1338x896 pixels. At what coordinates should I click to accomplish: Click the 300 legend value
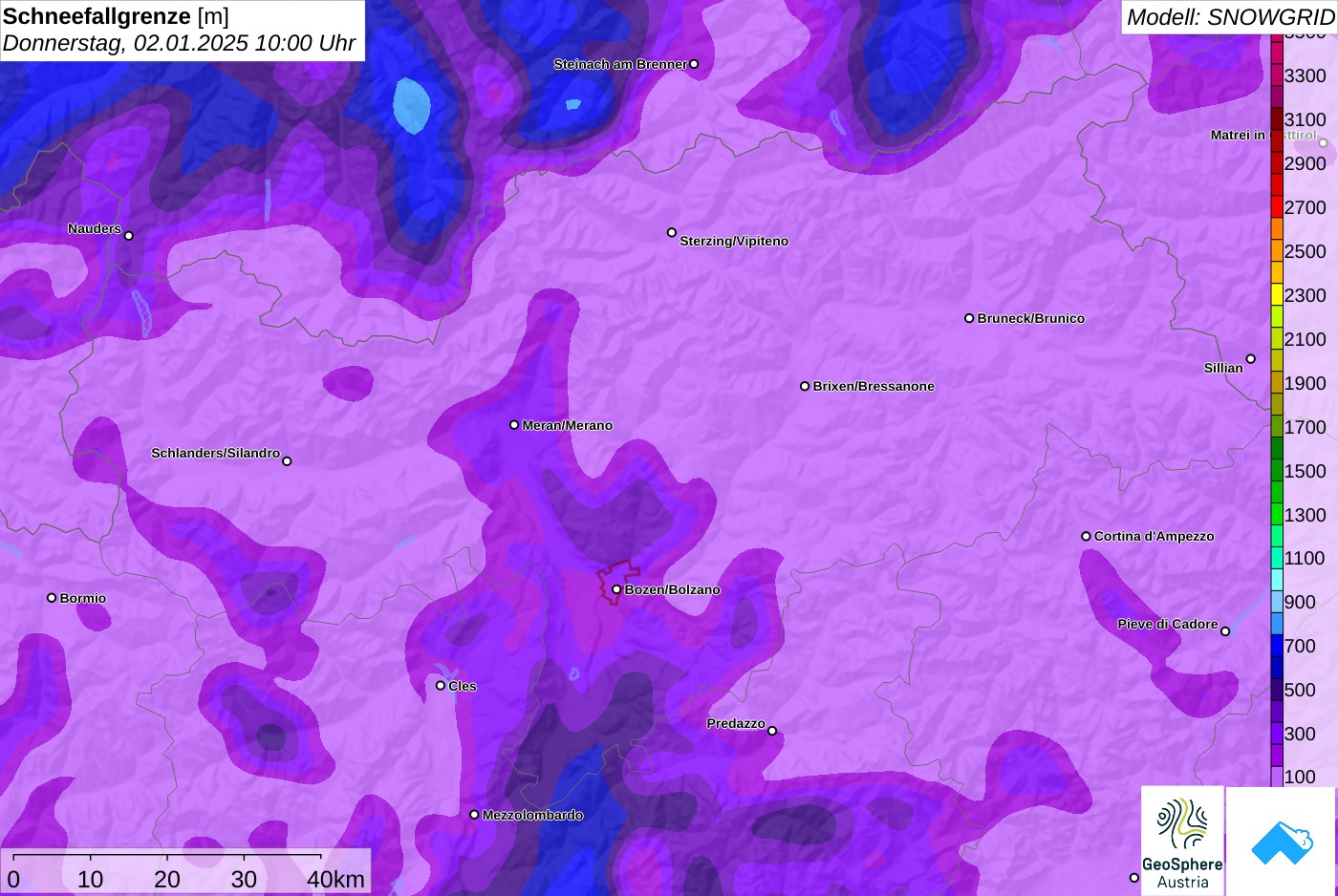1300,734
